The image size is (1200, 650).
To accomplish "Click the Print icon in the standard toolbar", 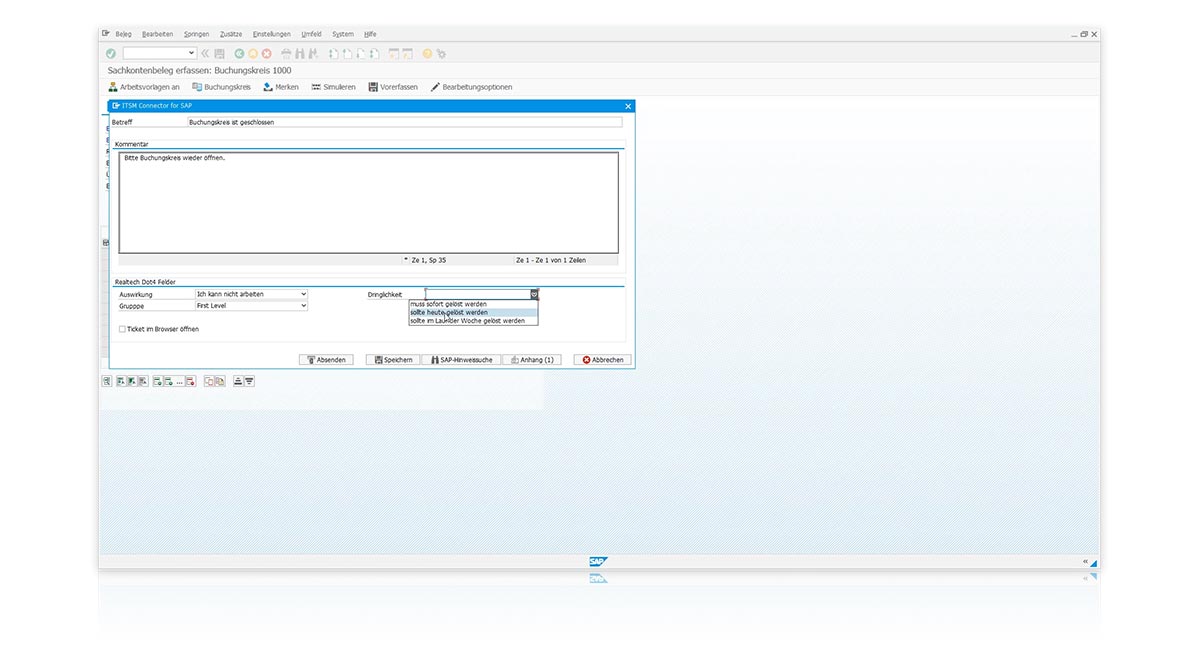I will (288, 52).
